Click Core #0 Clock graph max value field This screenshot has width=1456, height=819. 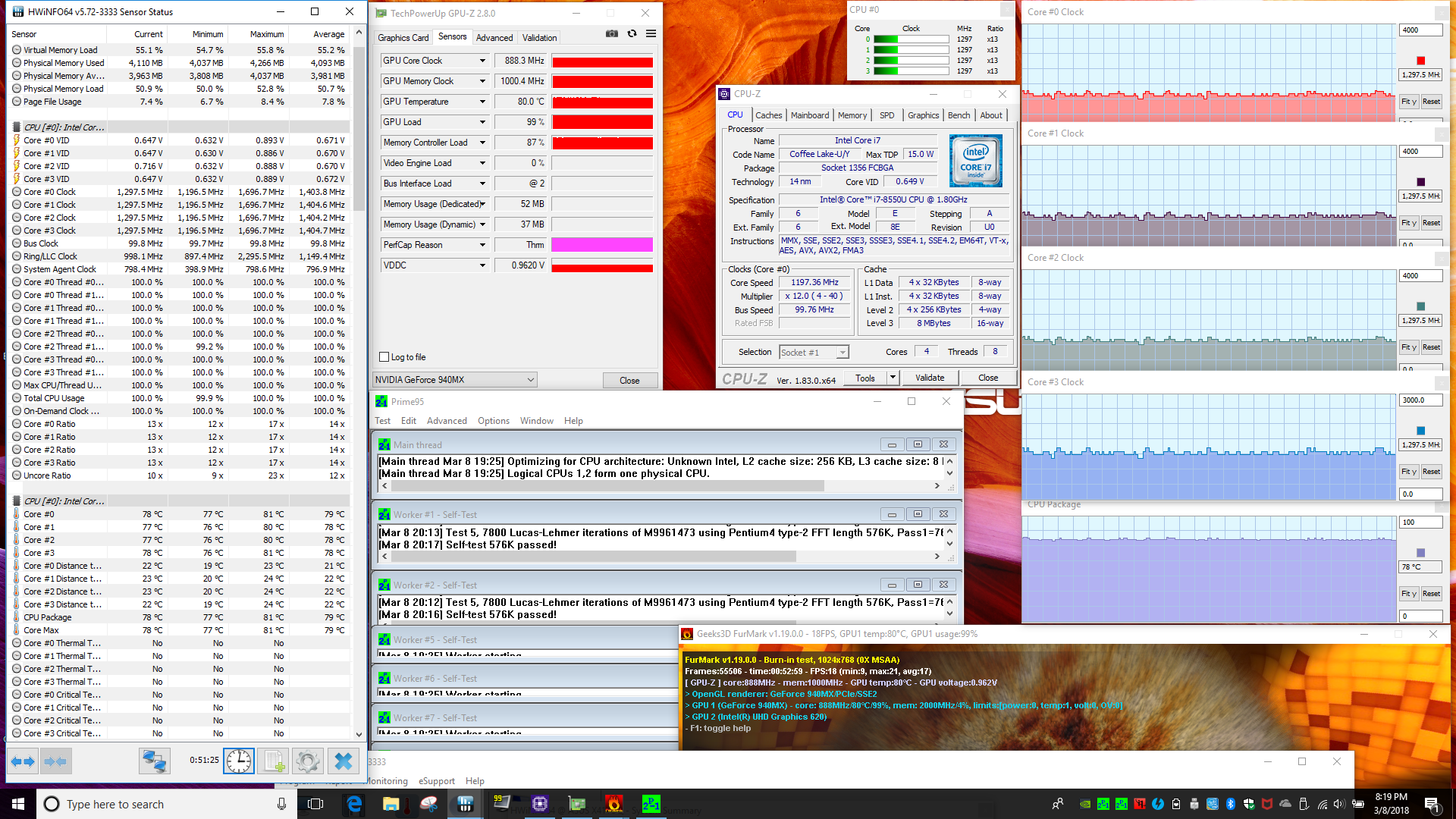coord(1420,30)
